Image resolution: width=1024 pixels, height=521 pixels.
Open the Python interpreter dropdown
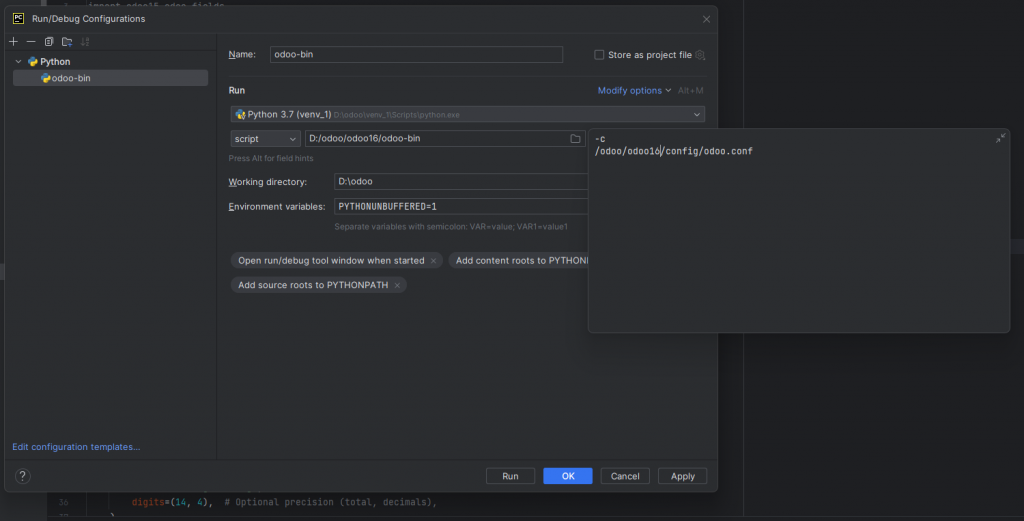468,114
